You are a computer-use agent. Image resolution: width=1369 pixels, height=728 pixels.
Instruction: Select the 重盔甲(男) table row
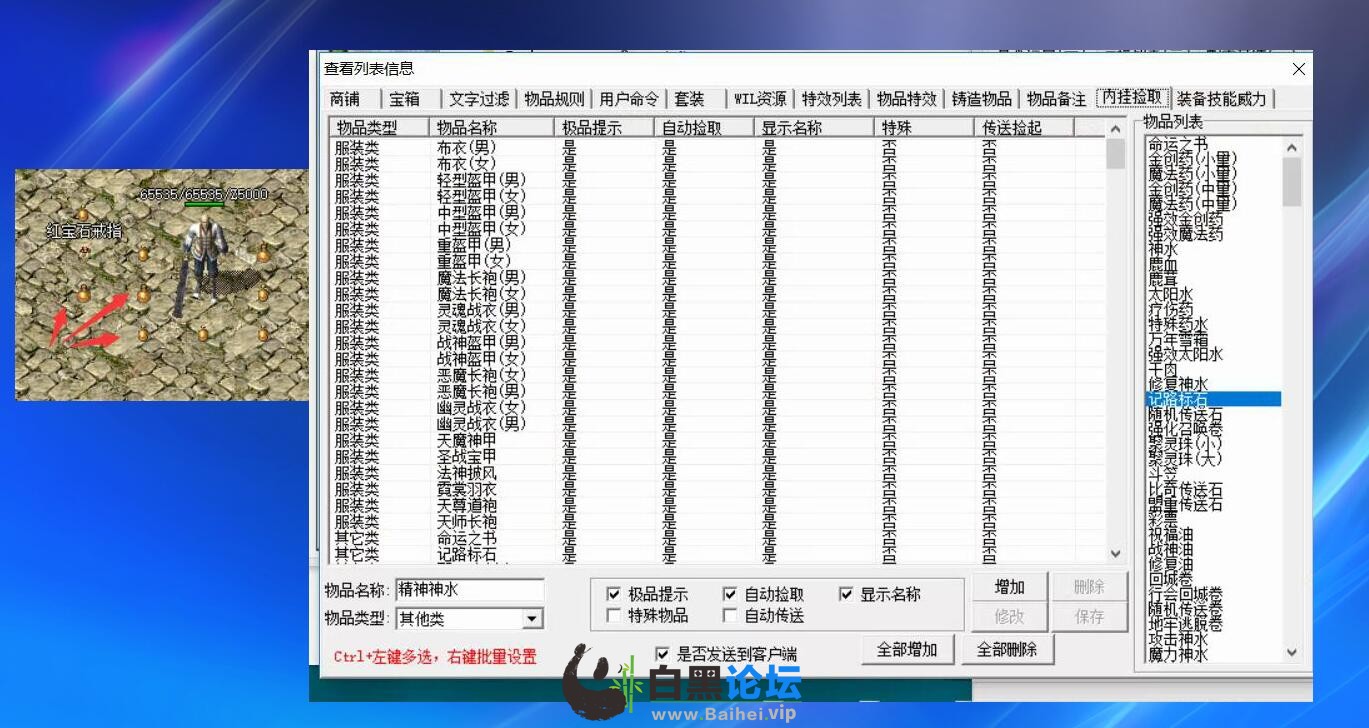click(x=717, y=244)
